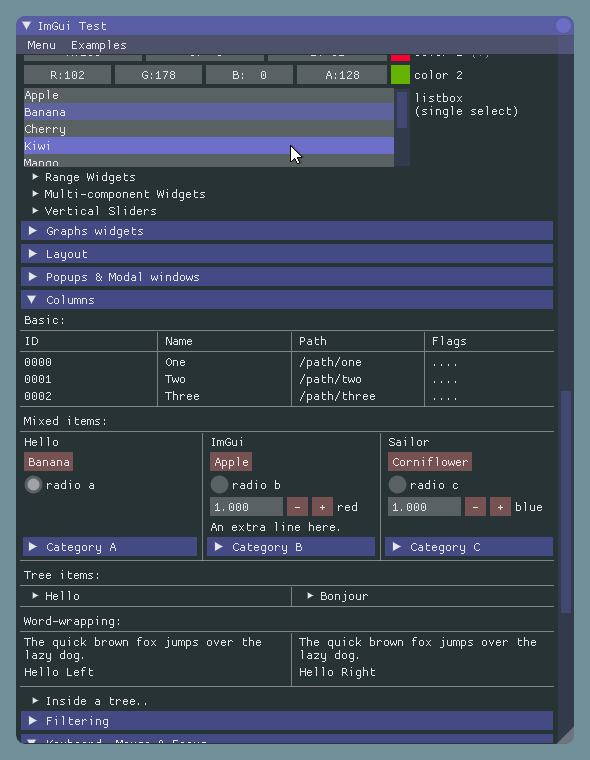Expand the Hello tree item
The width and height of the screenshot is (590, 760).
(x=56, y=596)
